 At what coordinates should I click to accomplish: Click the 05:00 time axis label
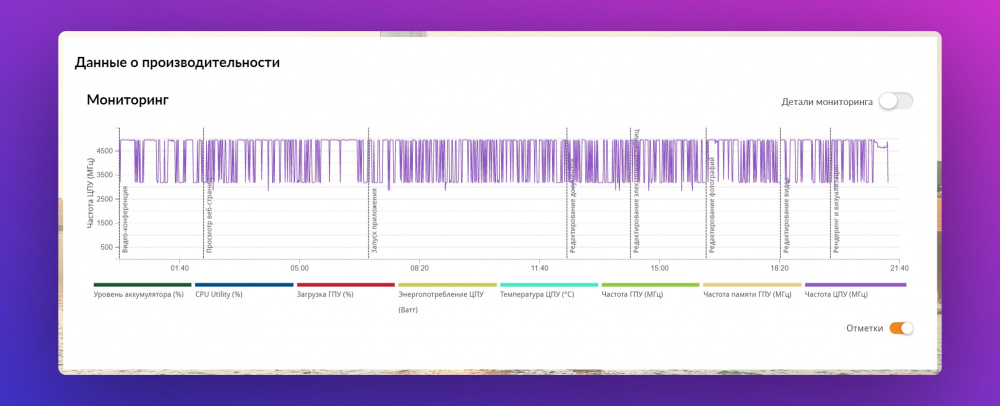pyautogui.click(x=299, y=269)
